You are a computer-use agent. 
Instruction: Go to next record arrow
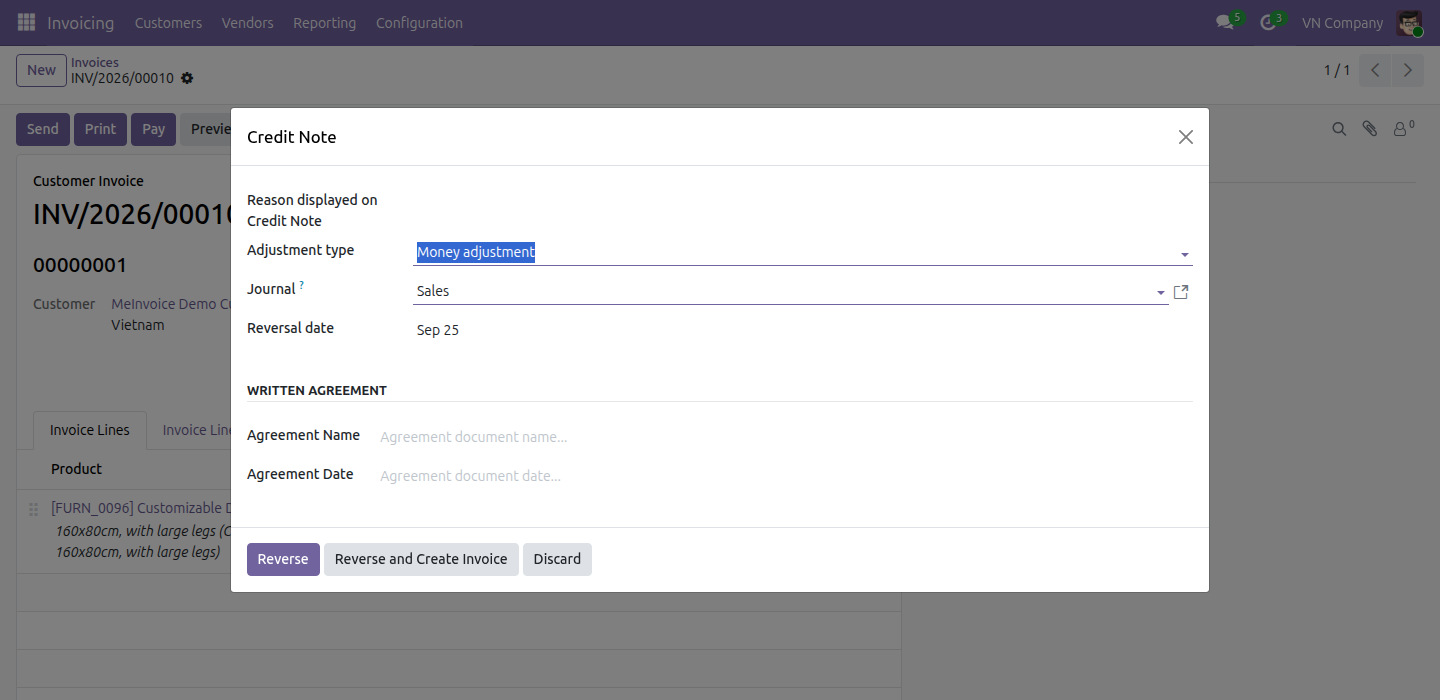click(x=1408, y=70)
